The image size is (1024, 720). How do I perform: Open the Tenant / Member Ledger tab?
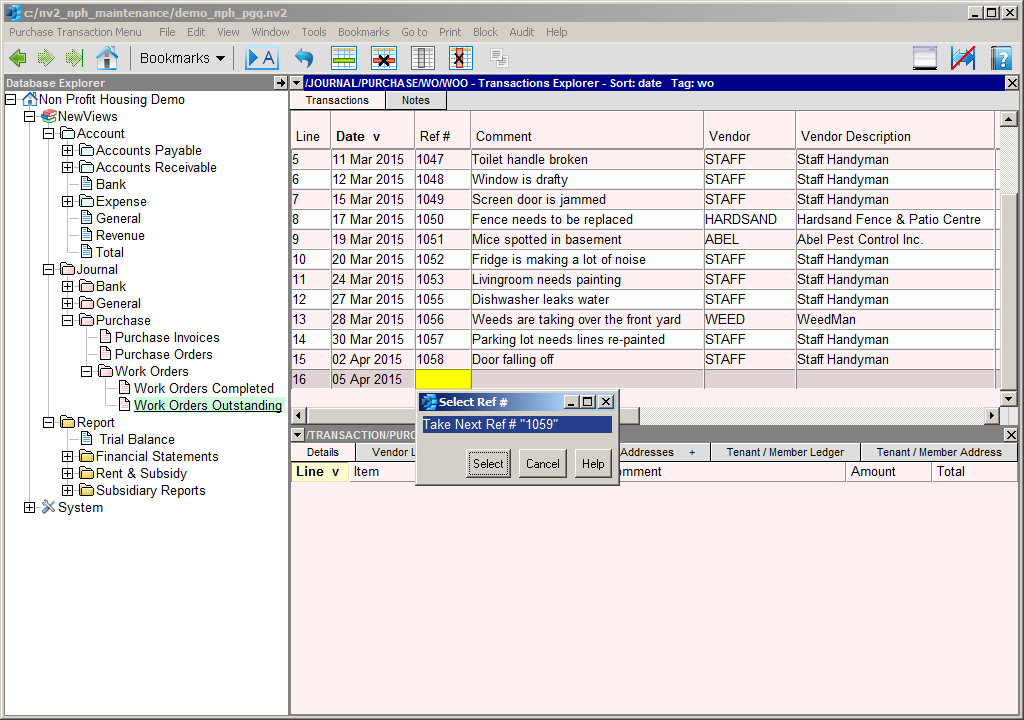(785, 452)
